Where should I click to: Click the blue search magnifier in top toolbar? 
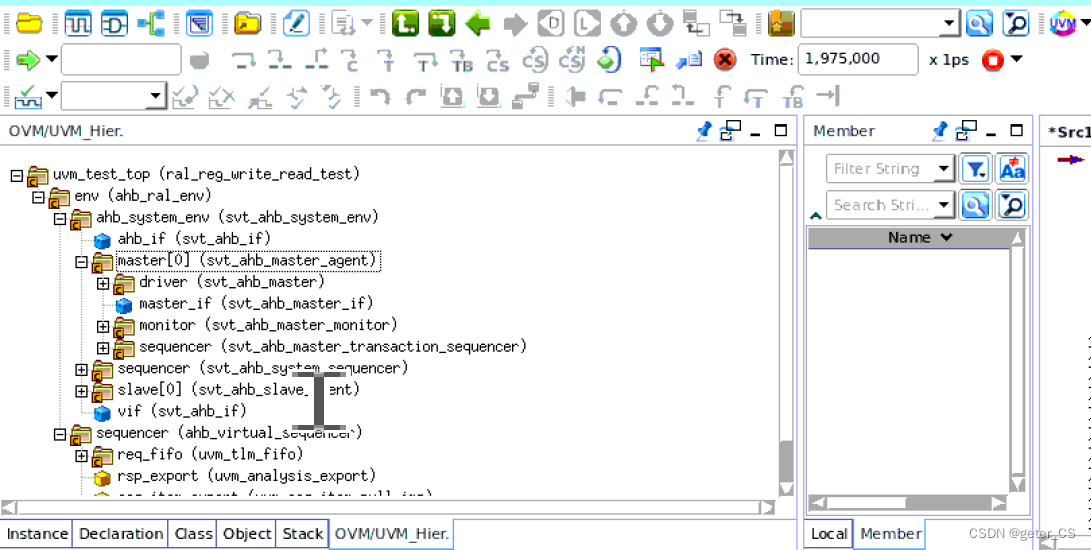[979, 24]
